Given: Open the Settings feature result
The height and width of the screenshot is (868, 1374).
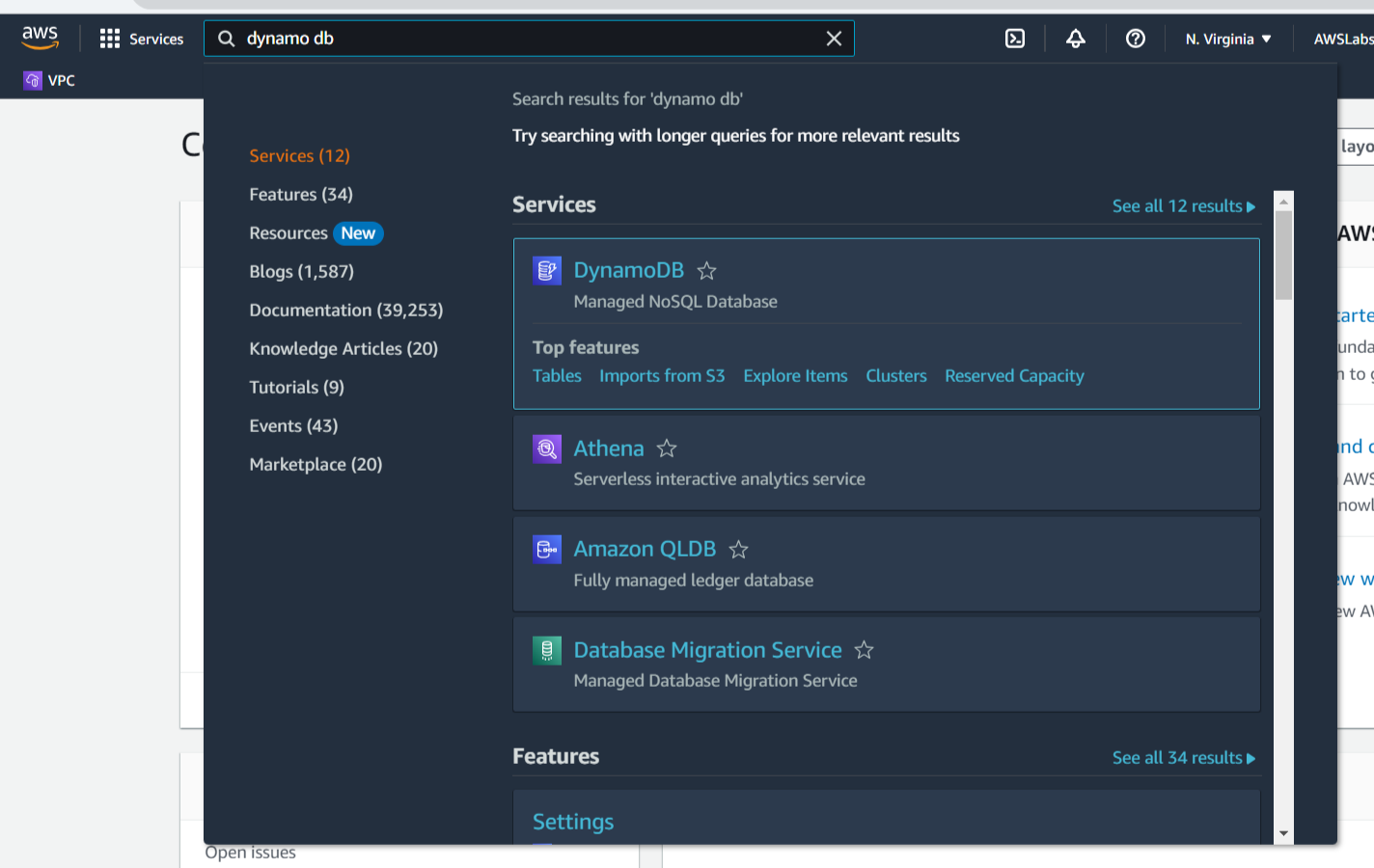Looking at the screenshot, I should (x=573, y=822).
